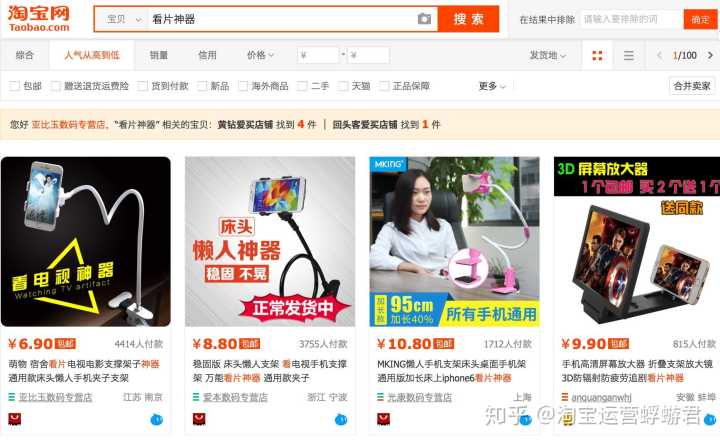This screenshot has height=444, width=720.
Task: Go to next results page arrow
Action: [x=710, y=56]
